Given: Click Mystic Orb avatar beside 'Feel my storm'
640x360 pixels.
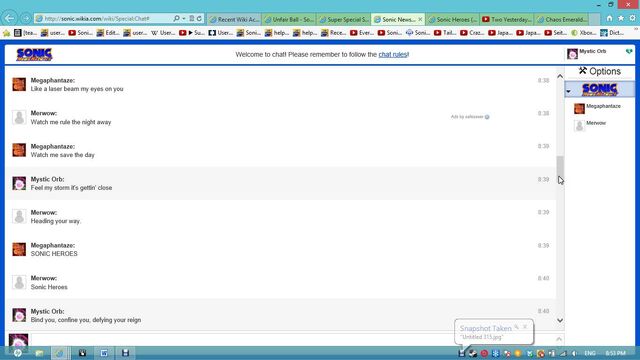Looking at the screenshot, I should click(19, 183).
